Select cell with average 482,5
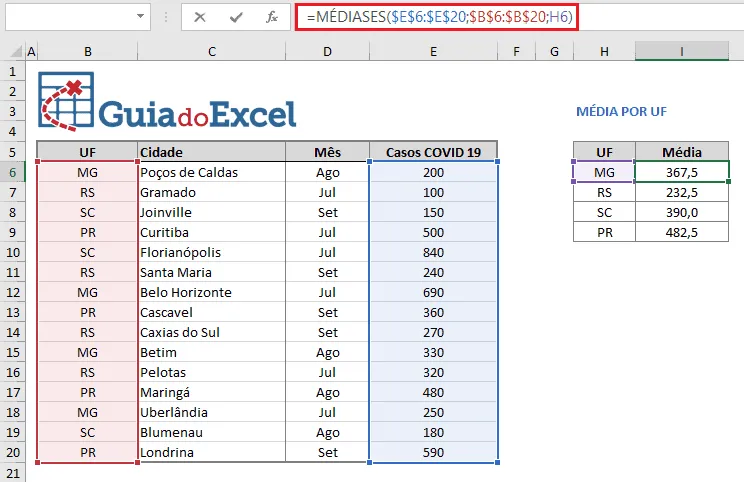744x482 pixels. pyautogui.click(x=682, y=232)
